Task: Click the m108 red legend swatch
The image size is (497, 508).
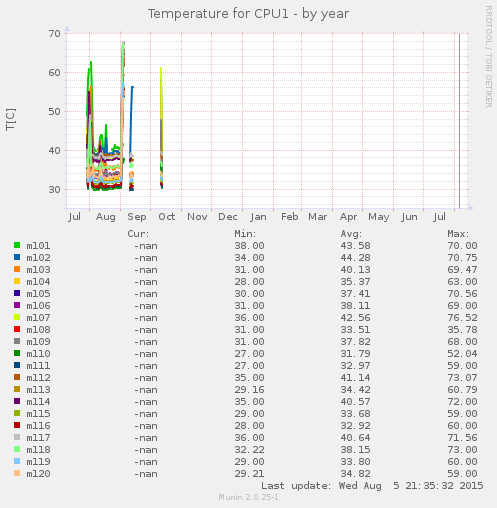Action: (17, 329)
